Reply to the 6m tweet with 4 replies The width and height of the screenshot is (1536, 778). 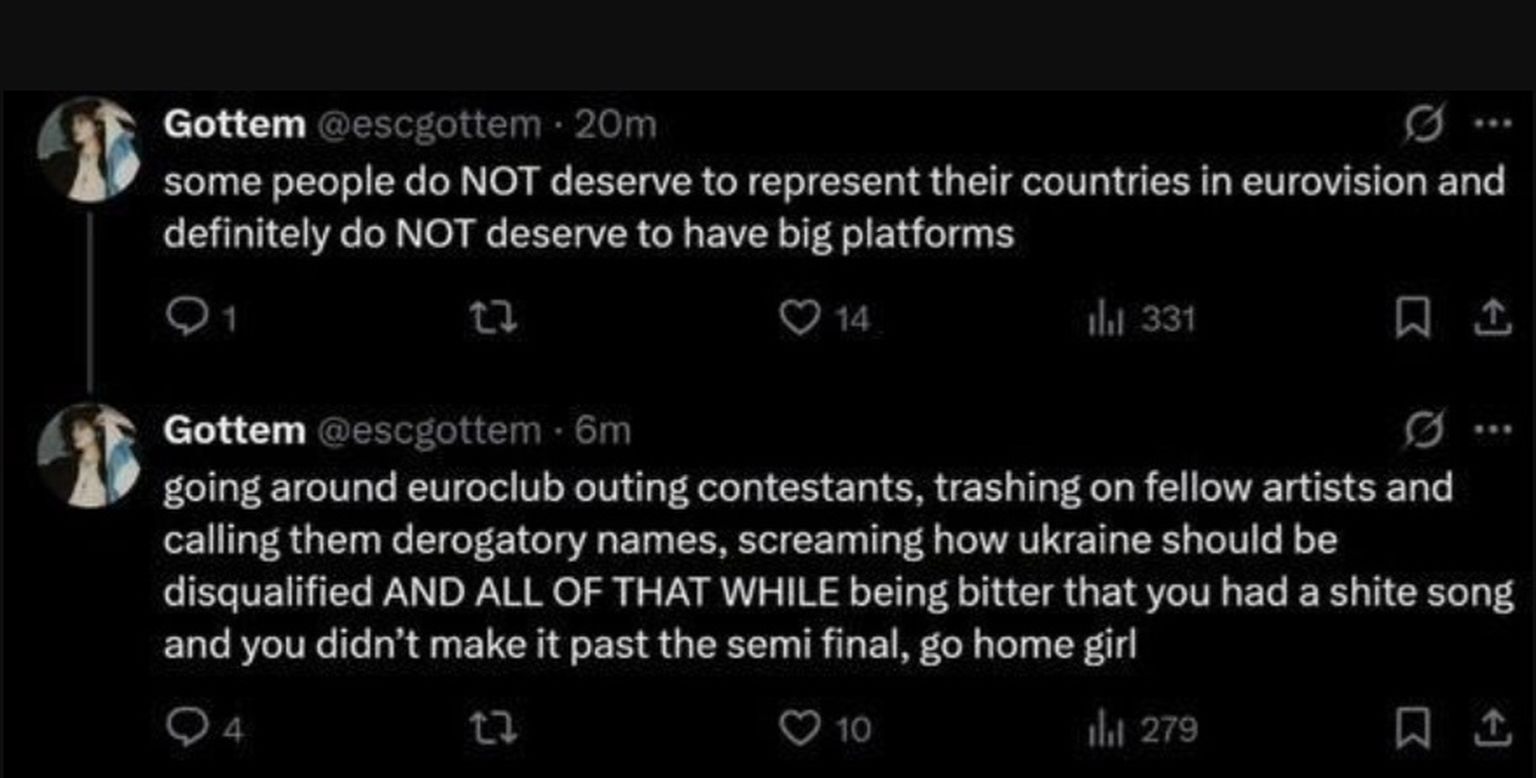click(x=182, y=730)
